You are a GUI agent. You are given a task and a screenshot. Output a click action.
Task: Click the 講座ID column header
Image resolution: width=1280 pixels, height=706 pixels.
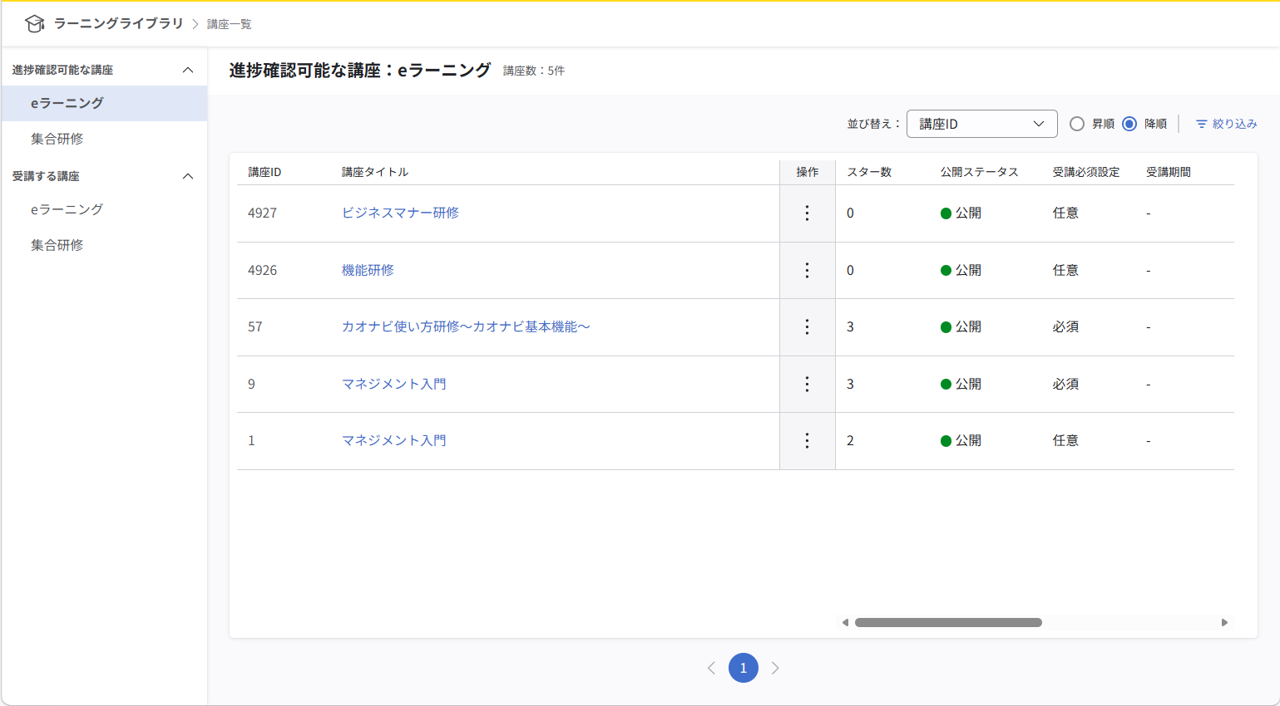[x=265, y=172]
